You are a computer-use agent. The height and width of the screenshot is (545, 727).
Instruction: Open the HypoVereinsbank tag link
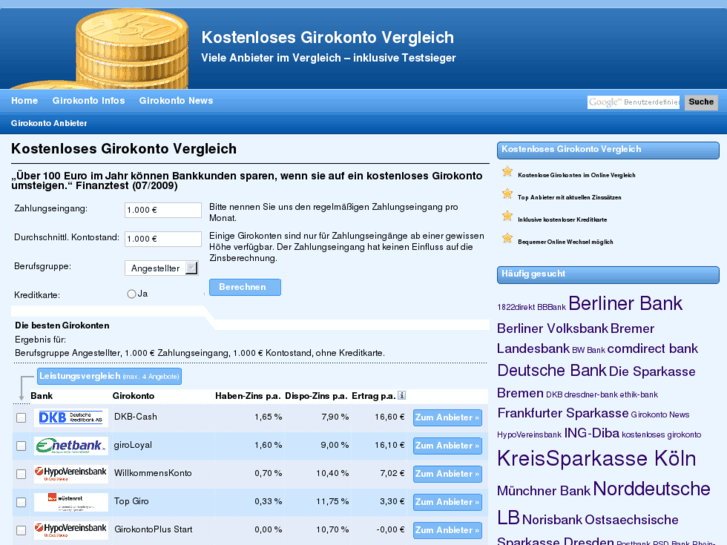pos(529,435)
